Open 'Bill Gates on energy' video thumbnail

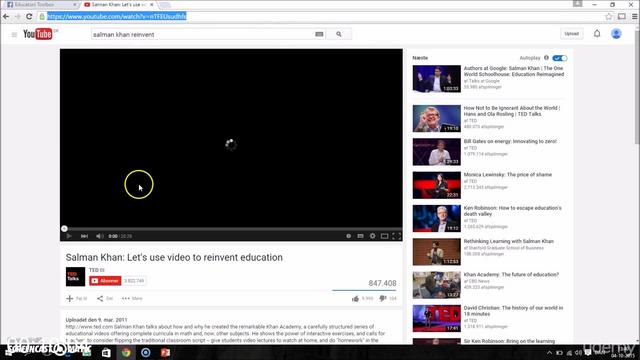(436, 152)
